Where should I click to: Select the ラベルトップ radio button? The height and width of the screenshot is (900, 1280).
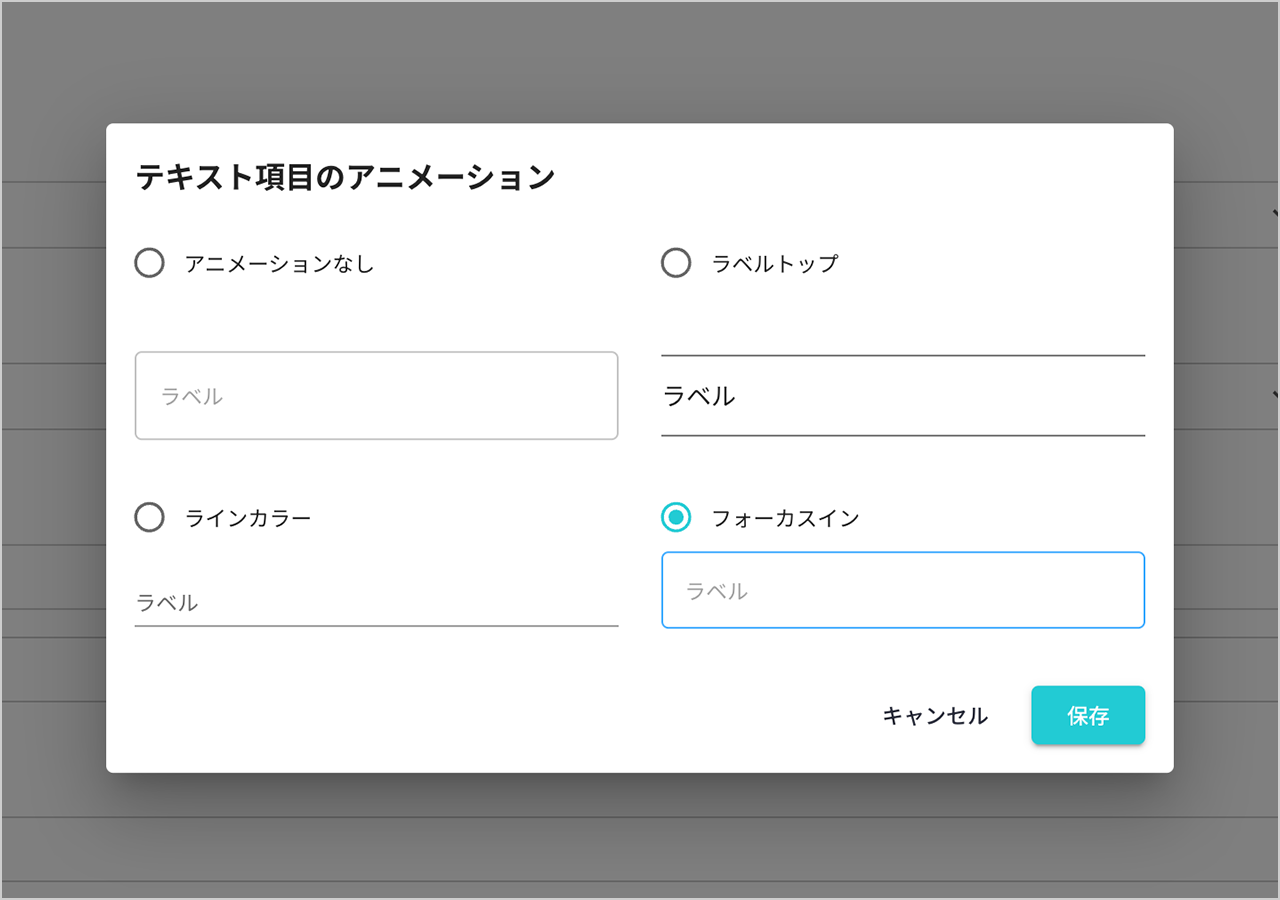pos(676,263)
